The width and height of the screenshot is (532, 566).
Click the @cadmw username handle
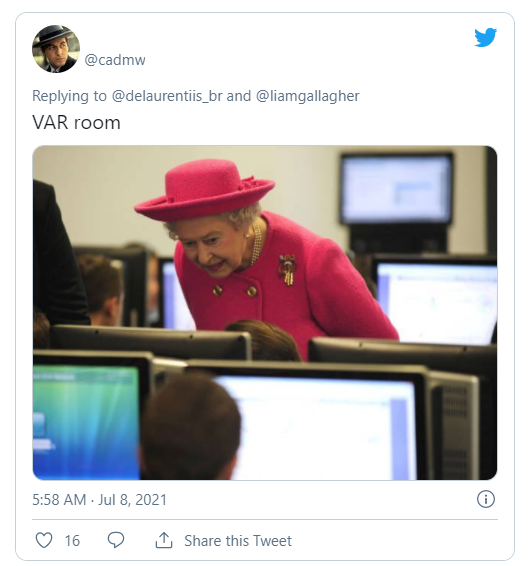coord(115,60)
